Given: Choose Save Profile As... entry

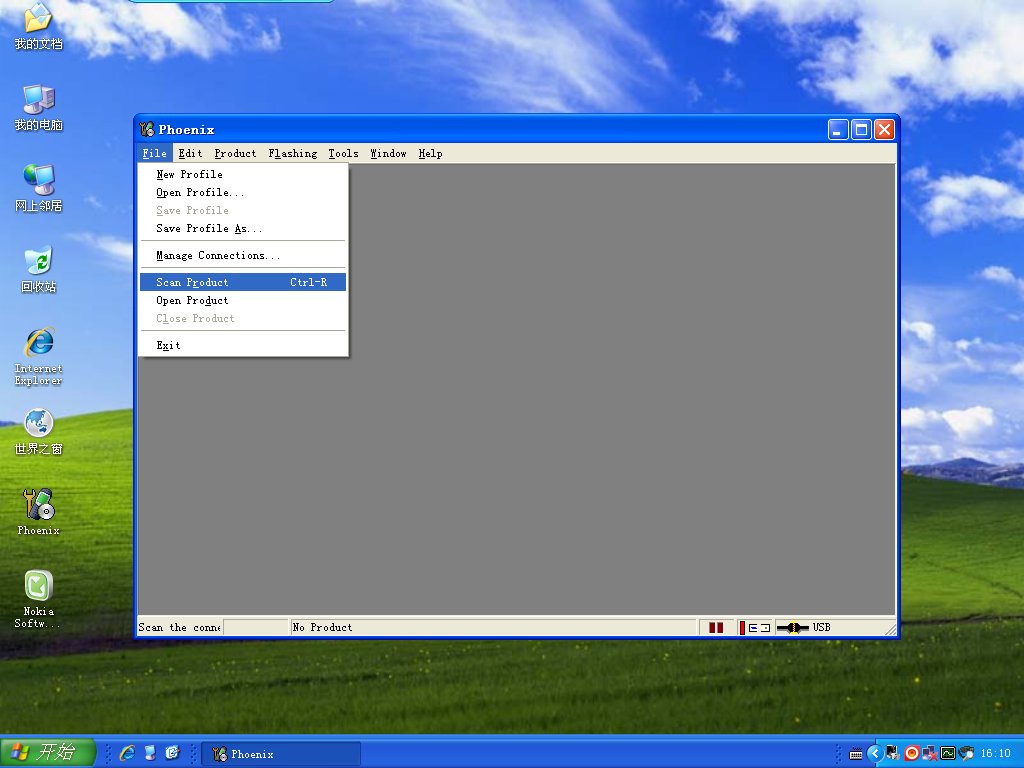Looking at the screenshot, I should pos(243,229).
